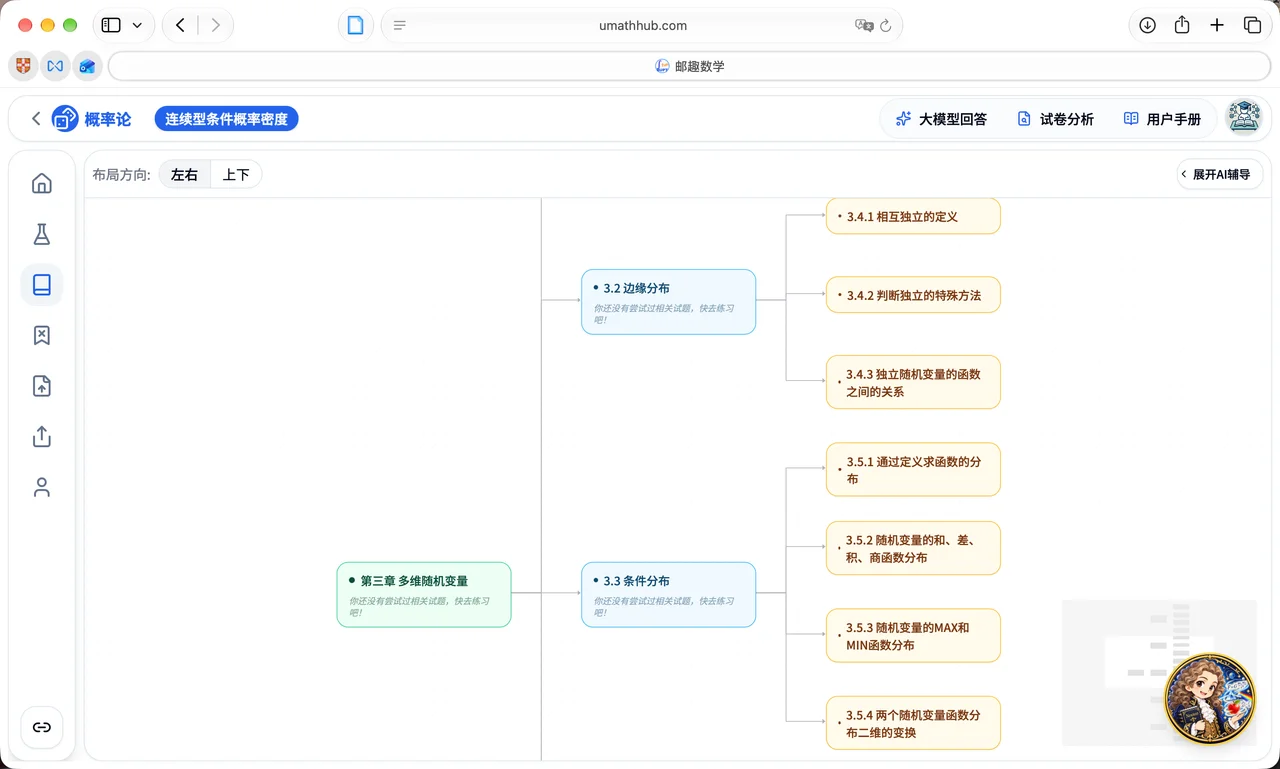Click the 连续型条件概率密度 pill button

click(226, 119)
